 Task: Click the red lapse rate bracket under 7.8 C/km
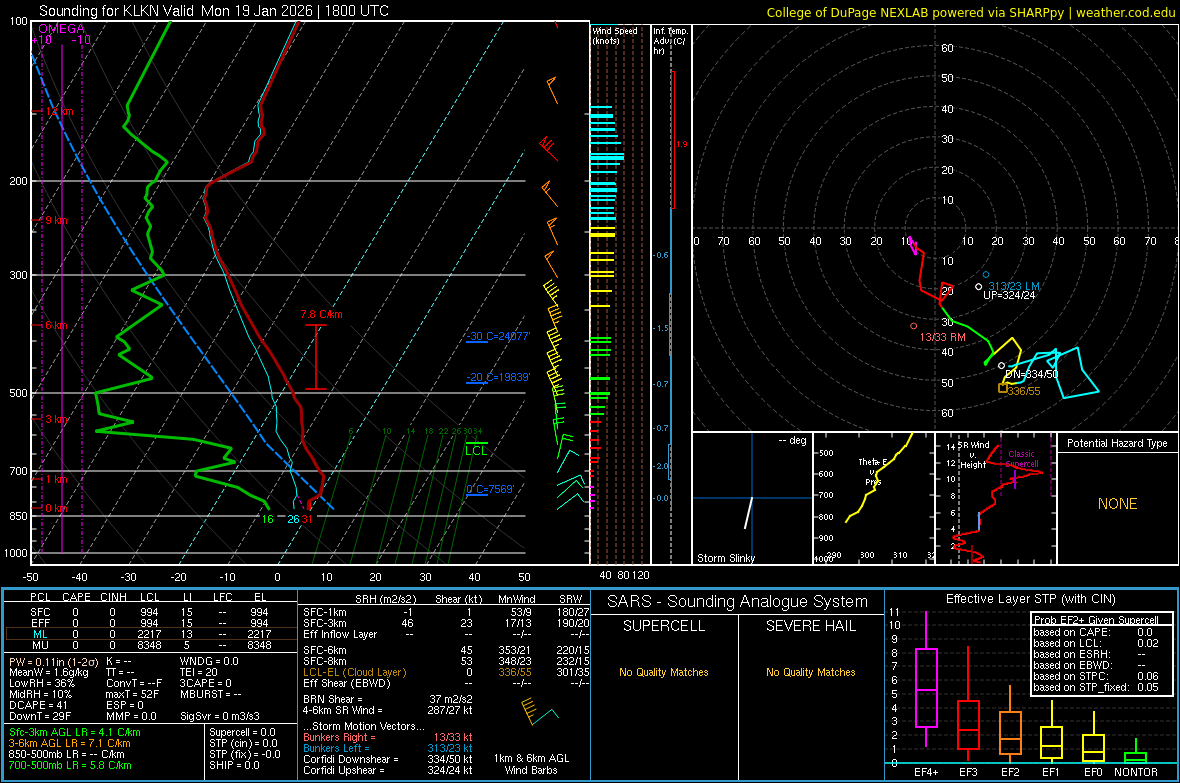click(x=315, y=357)
